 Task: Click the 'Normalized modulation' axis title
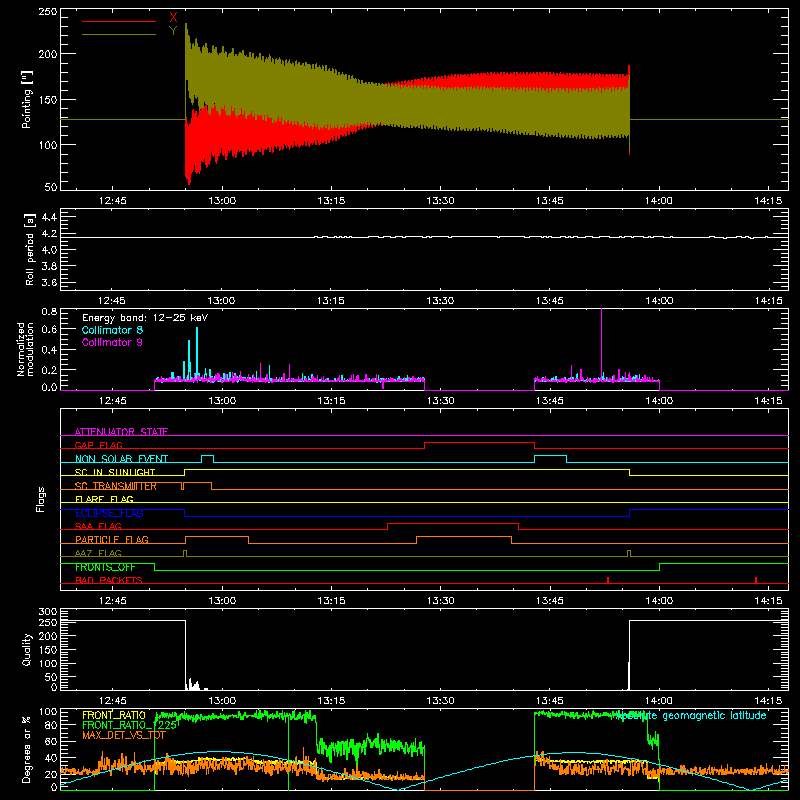click(25, 349)
